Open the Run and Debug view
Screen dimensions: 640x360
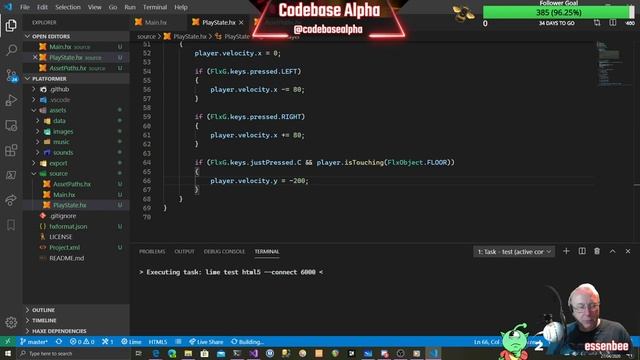tap(11, 100)
